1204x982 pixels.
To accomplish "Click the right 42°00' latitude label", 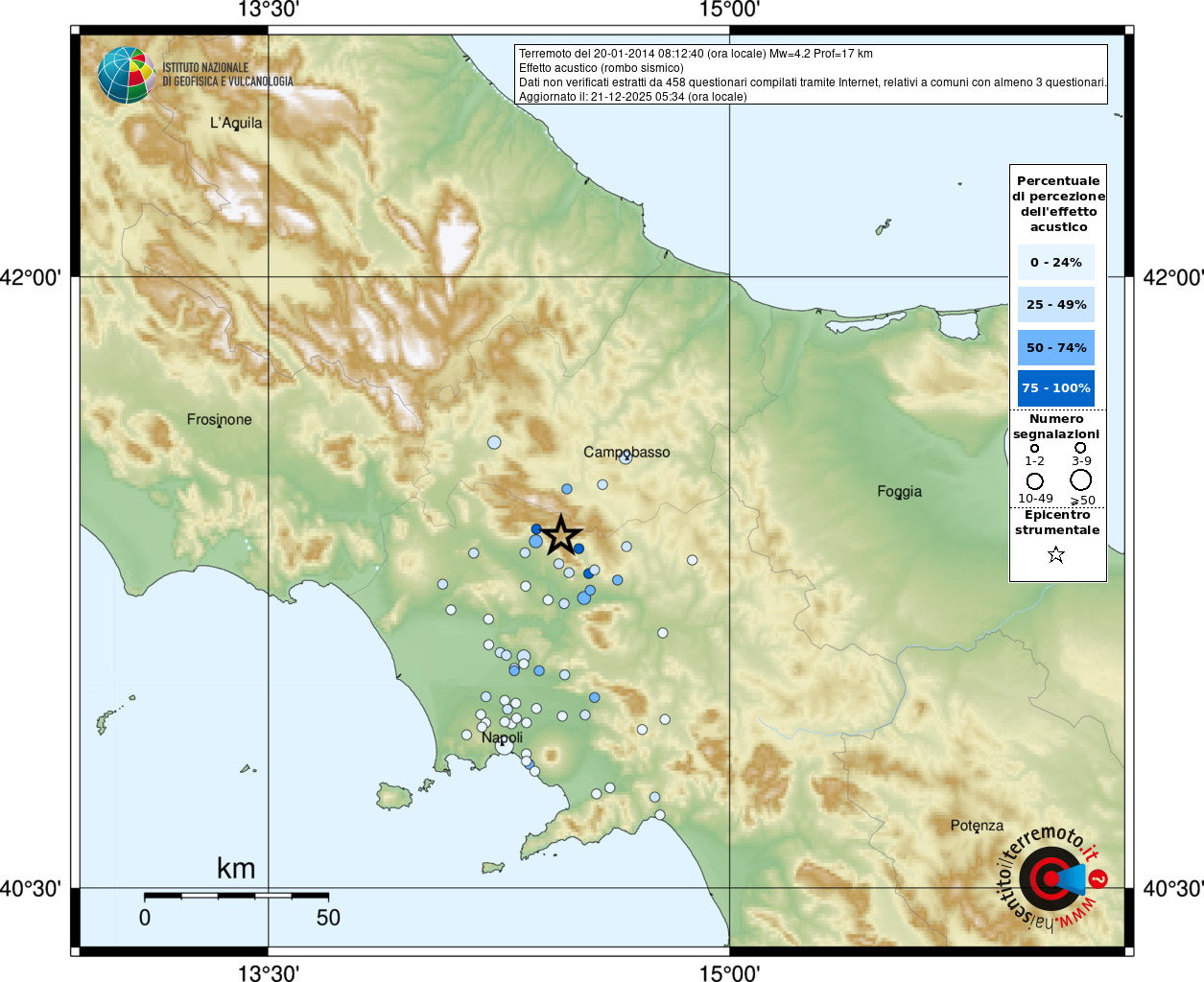I will pyautogui.click(x=1173, y=277).
